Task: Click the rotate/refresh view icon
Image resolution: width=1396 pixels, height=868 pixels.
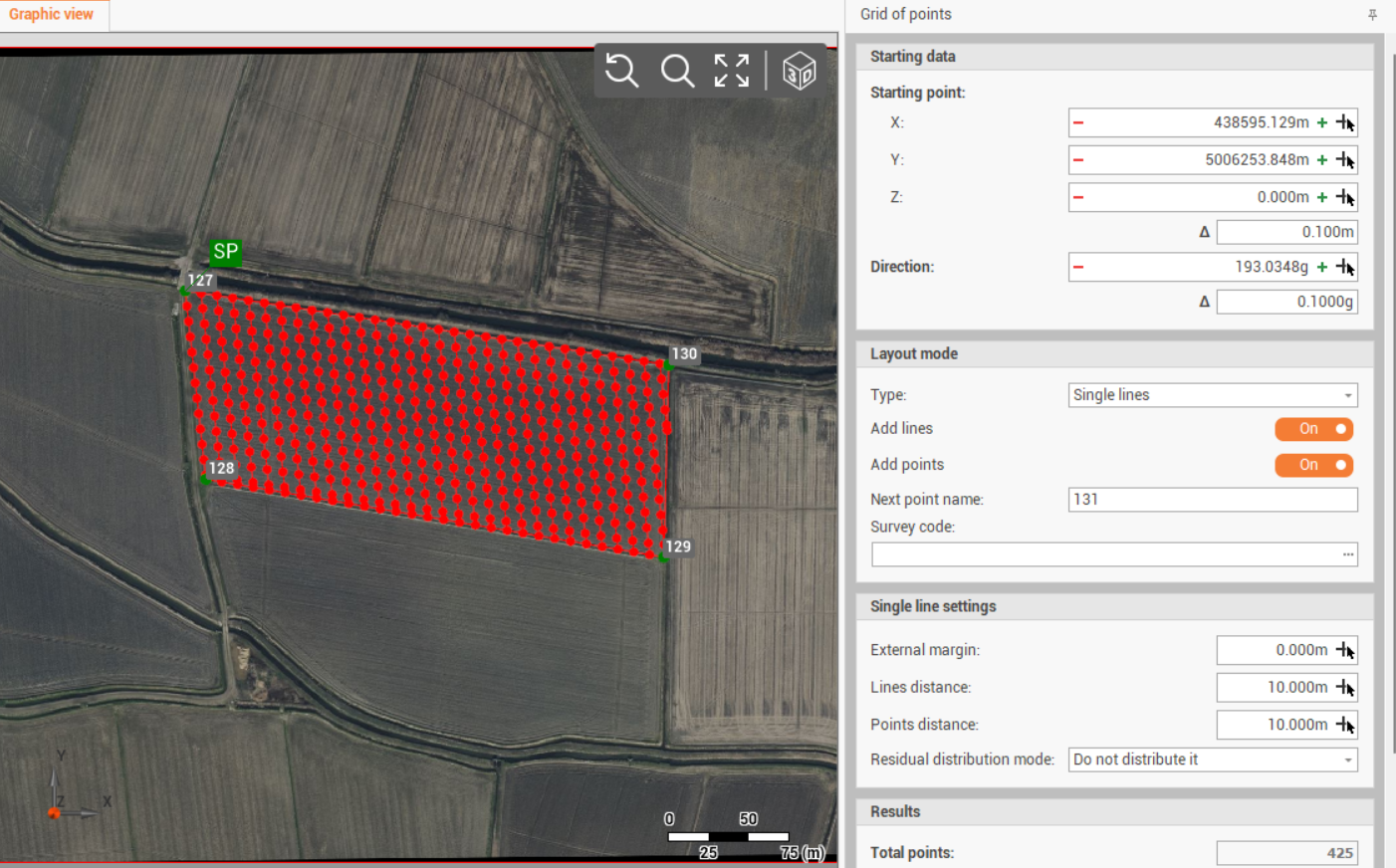Action: point(622,71)
